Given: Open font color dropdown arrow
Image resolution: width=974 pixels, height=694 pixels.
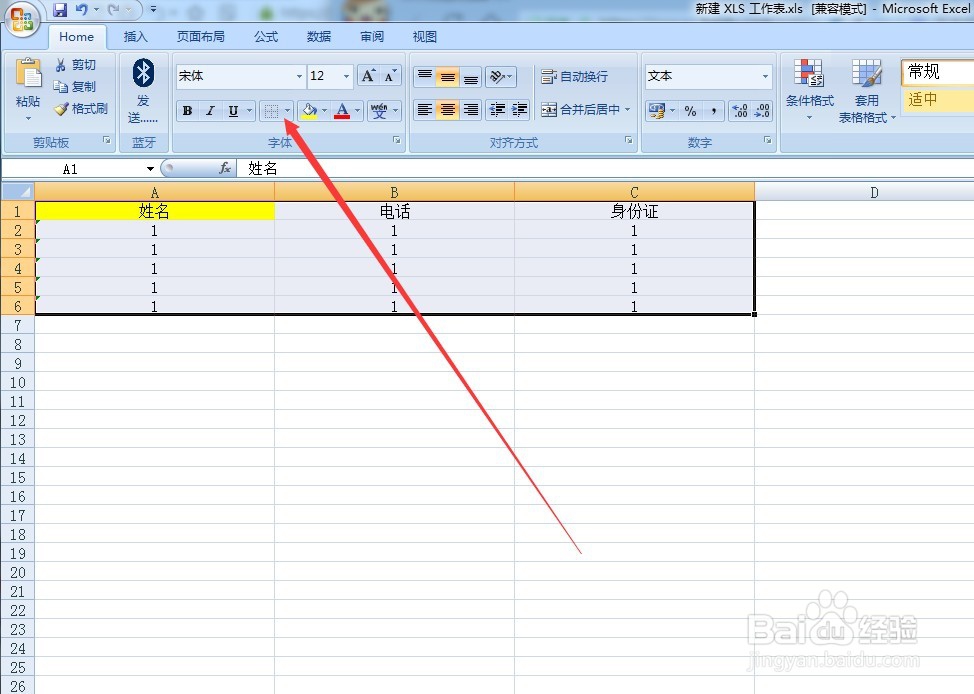Looking at the screenshot, I should [x=357, y=111].
